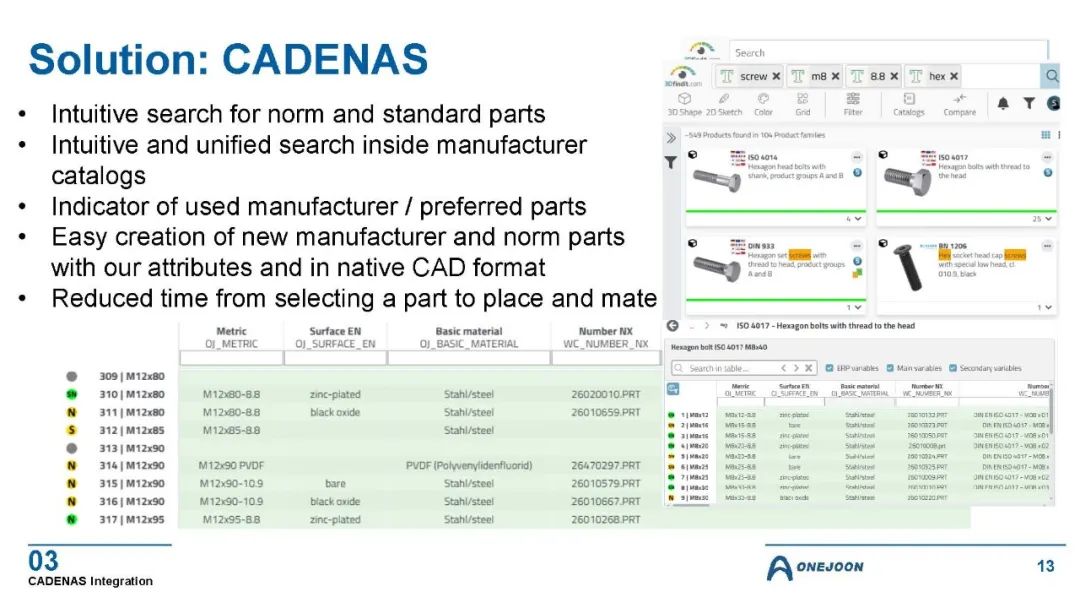Click the green-orange squares icon on DIN 933 card

(858, 273)
